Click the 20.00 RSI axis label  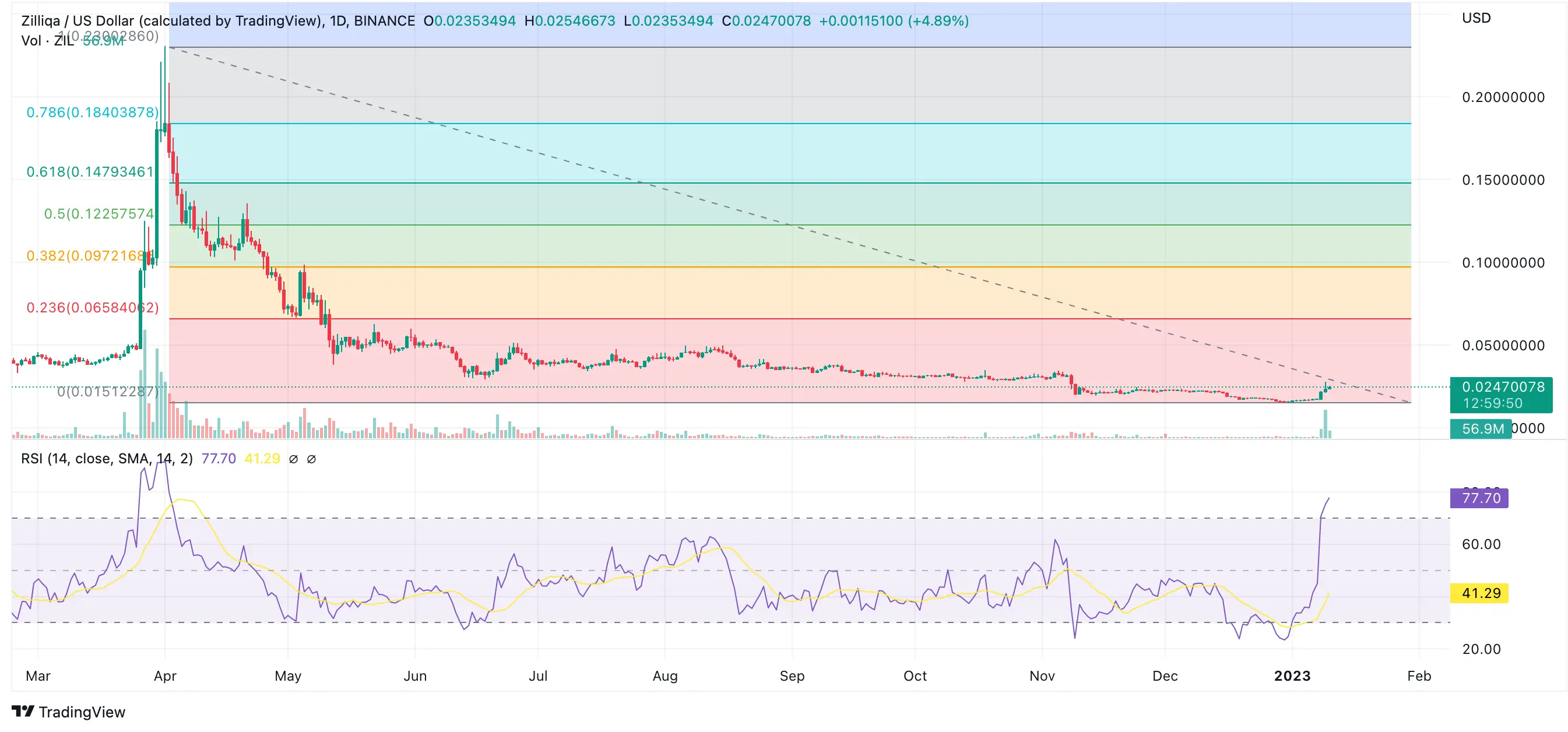tap(1482, 649)
